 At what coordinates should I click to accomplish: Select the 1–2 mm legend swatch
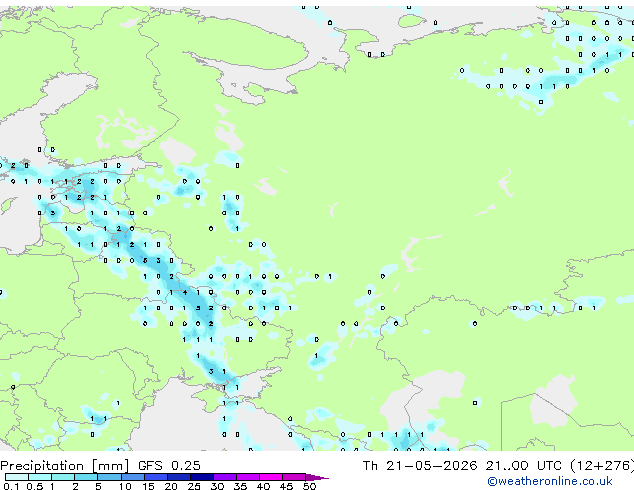(x=63, y=477)
